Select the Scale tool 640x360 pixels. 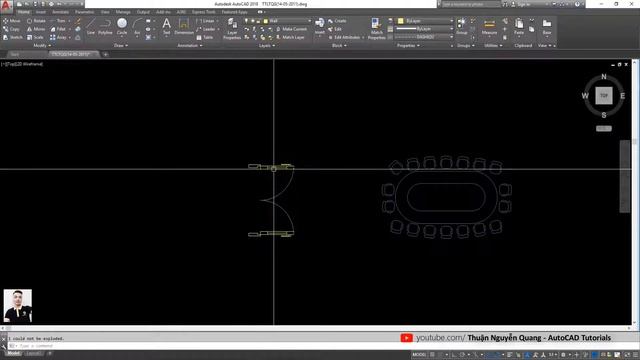coord(35,37)
